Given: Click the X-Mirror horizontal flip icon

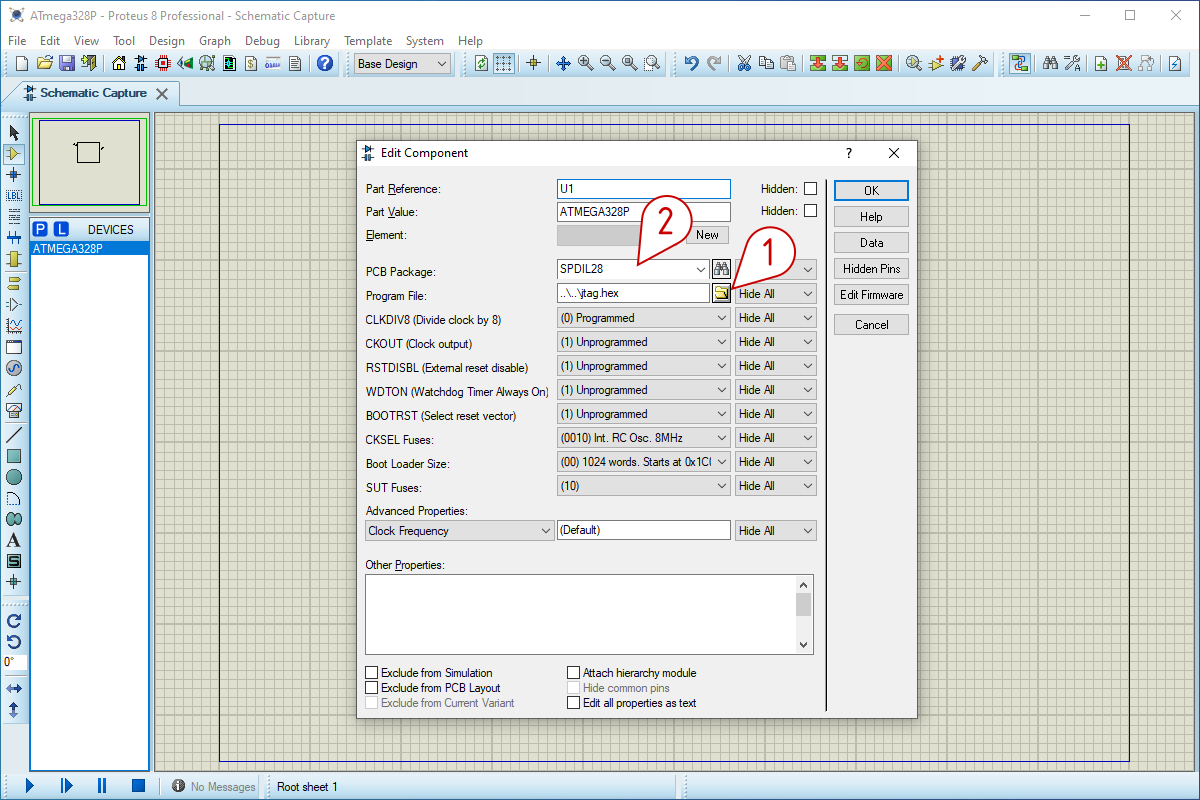Looking at the screenshot, I should [14, 689].
